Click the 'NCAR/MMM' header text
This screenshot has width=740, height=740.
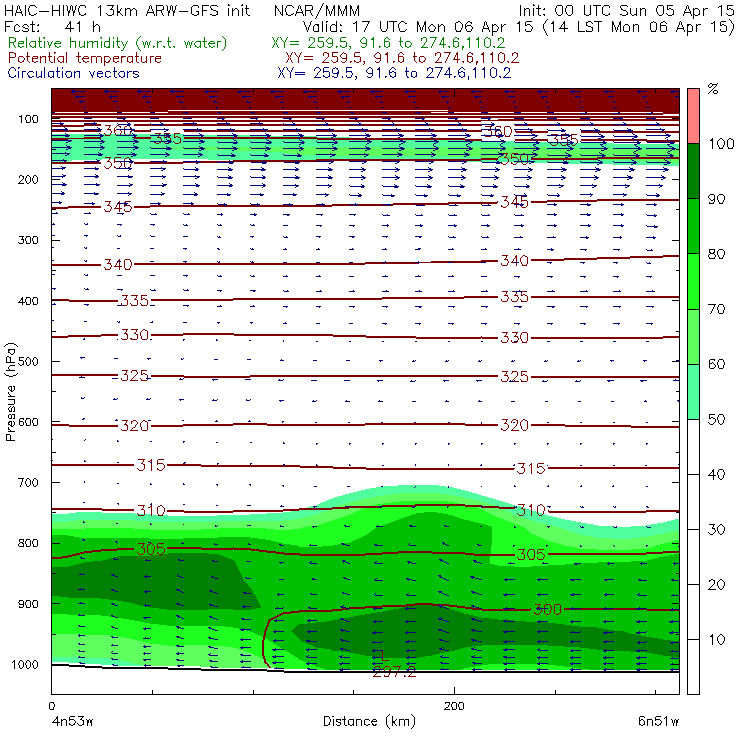pyautogui.click(x=317, y=11)
